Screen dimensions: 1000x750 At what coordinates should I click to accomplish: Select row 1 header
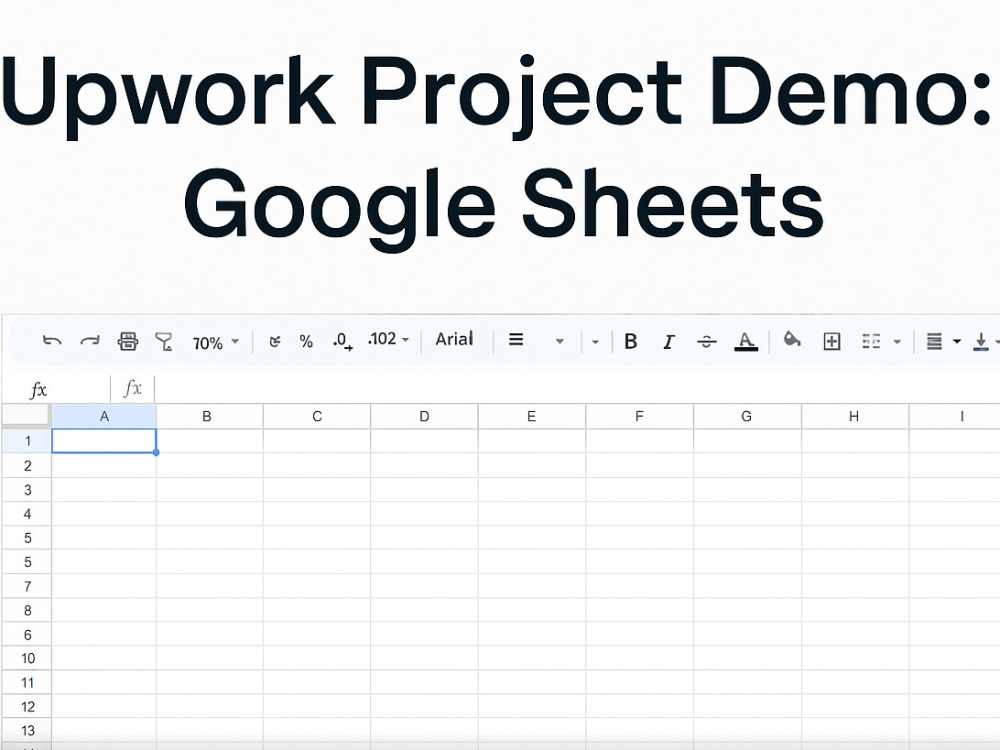[x=27, y=441]
